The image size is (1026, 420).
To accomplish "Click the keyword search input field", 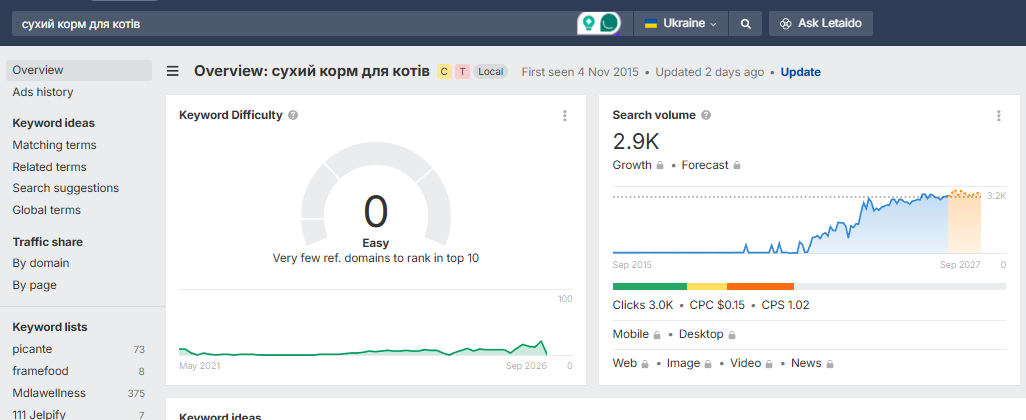I will coord(294,24).
